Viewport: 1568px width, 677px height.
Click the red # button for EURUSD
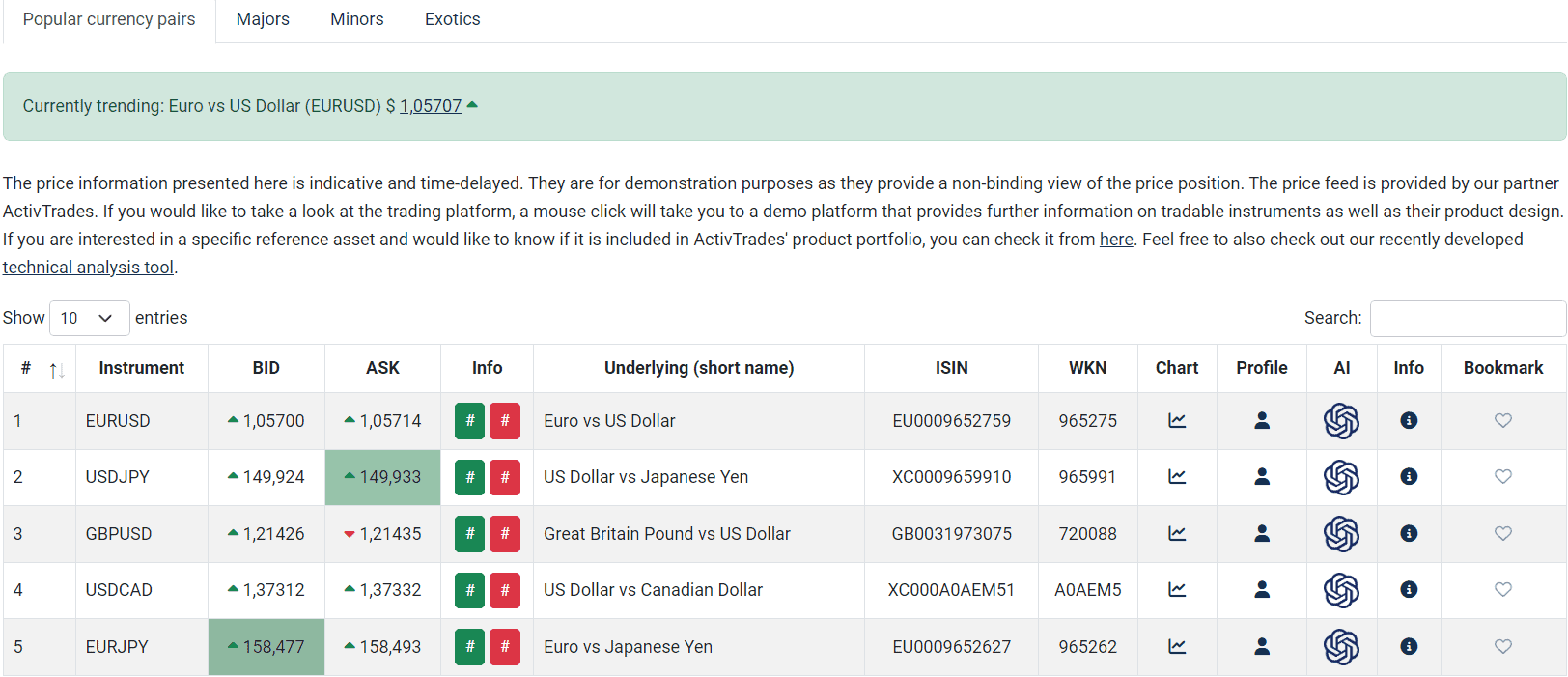[x=505, y=421]
